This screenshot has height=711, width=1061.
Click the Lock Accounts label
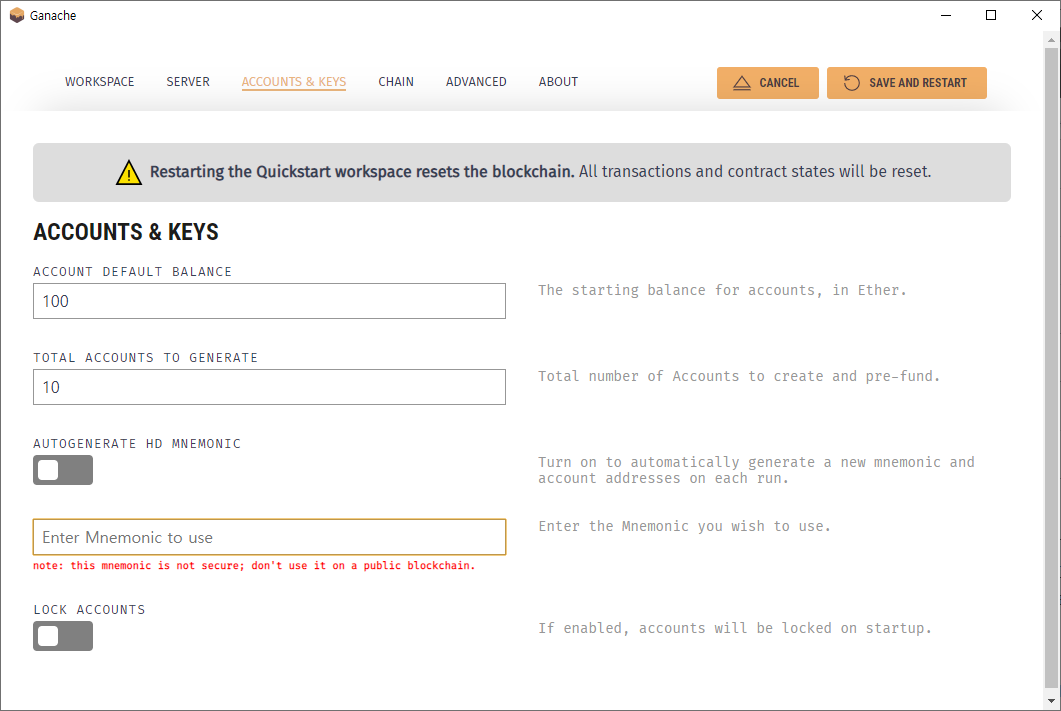point(89,610)
